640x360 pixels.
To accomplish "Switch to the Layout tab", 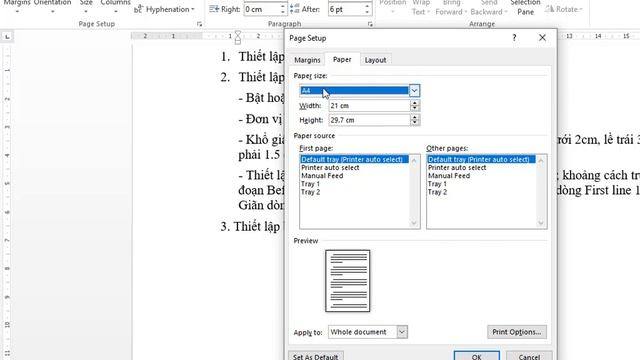I will pyautogui.click(x=376, y=60).
